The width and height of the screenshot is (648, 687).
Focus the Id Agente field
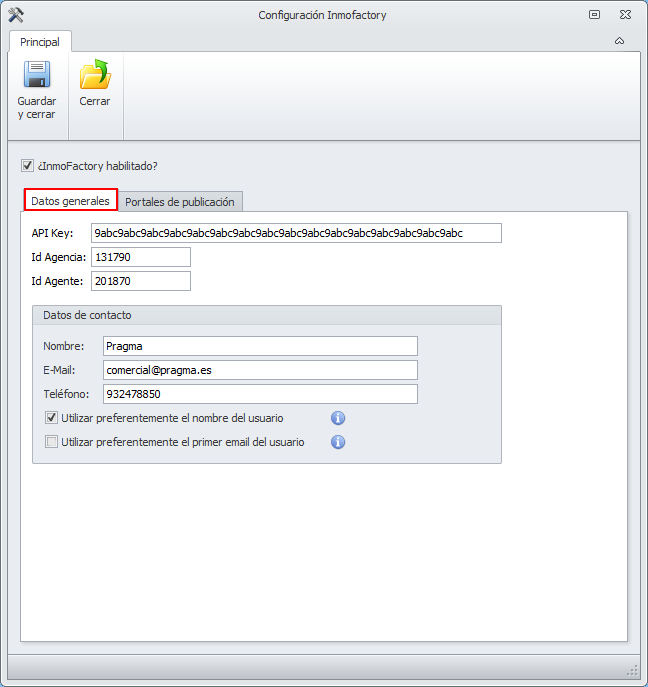[x=141, y=281]
